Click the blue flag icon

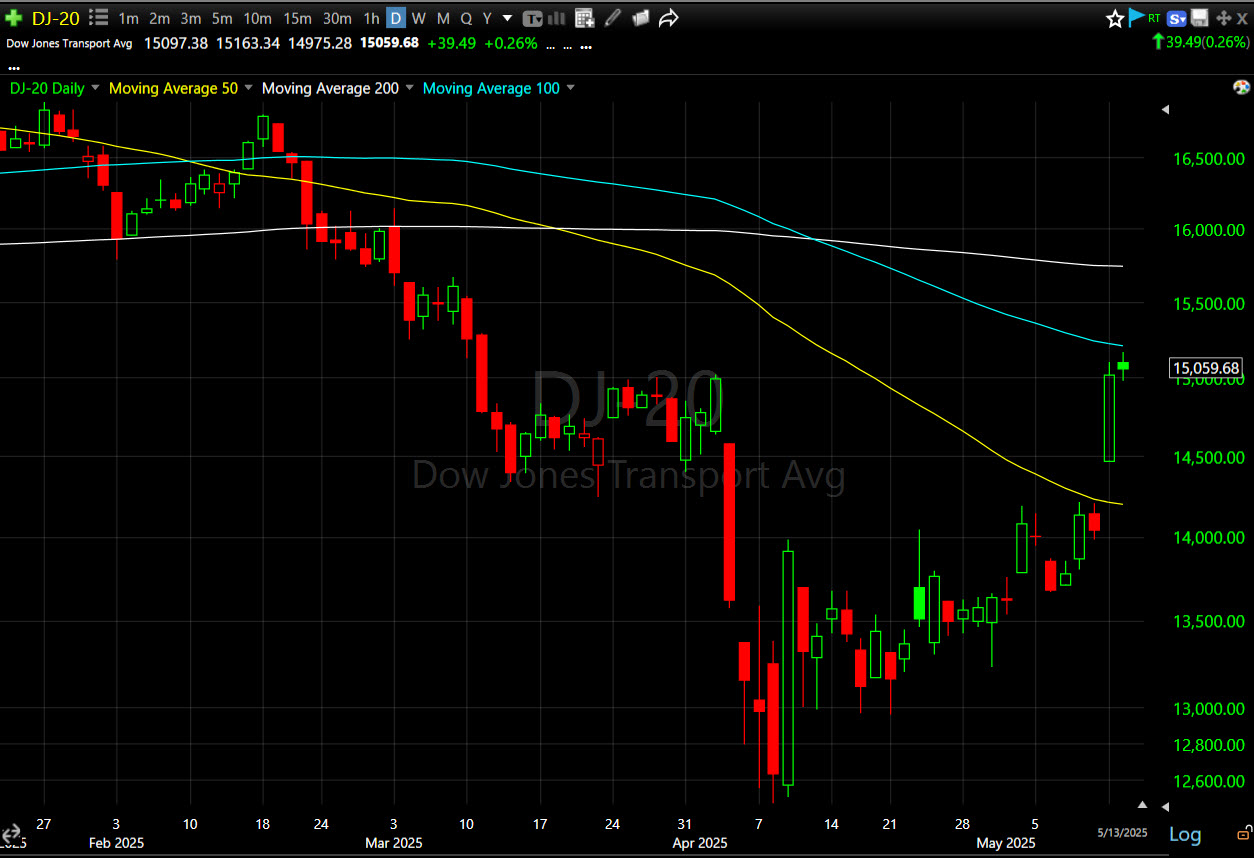1136,17
